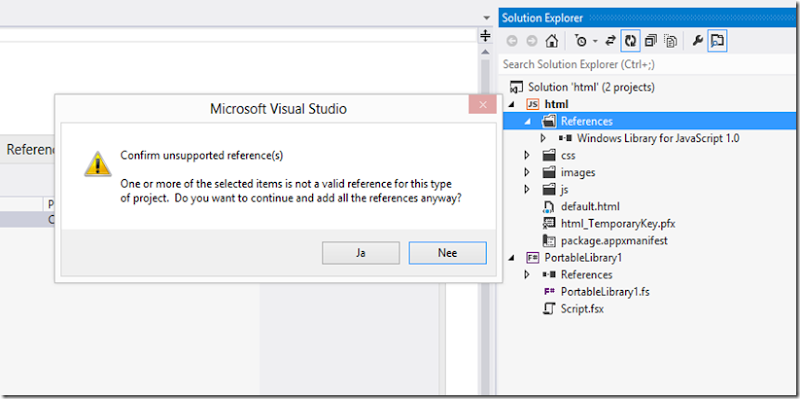
Task: Click the Forward arrow in Solution Explorer toolbar
Action: point(532,41)
